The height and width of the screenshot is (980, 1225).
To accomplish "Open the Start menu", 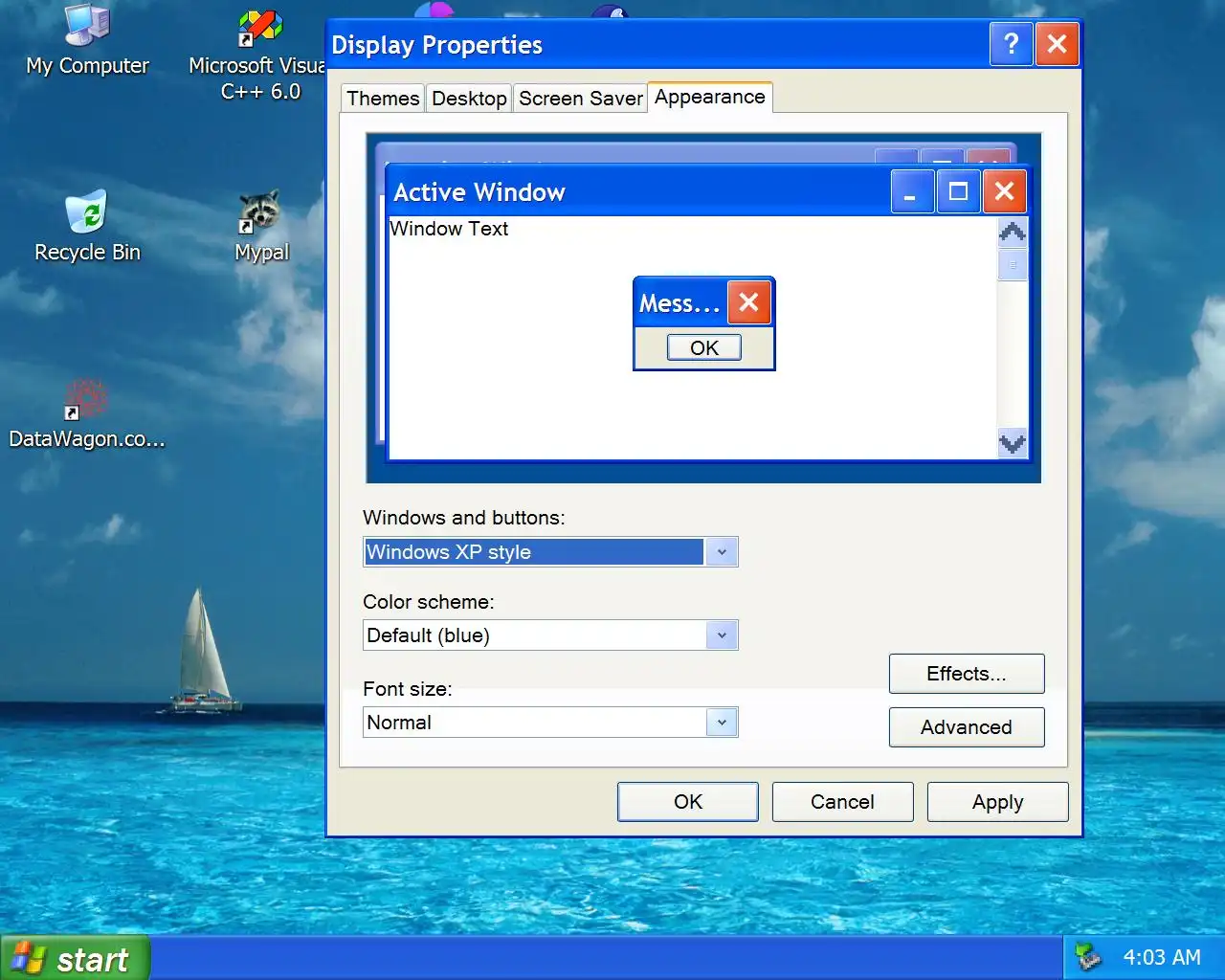I will pos(75,958).
